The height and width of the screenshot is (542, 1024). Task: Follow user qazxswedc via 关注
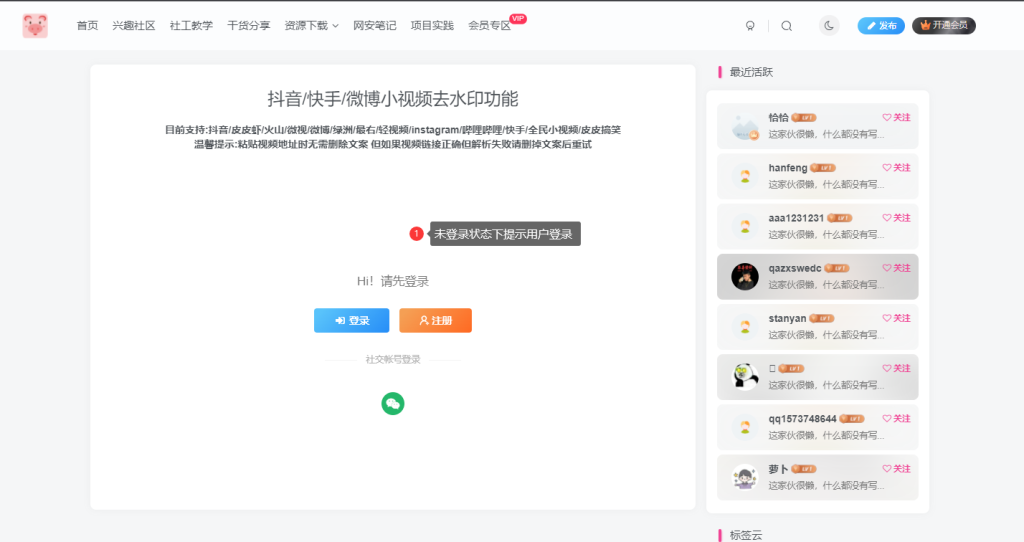(x=897, y=268)
